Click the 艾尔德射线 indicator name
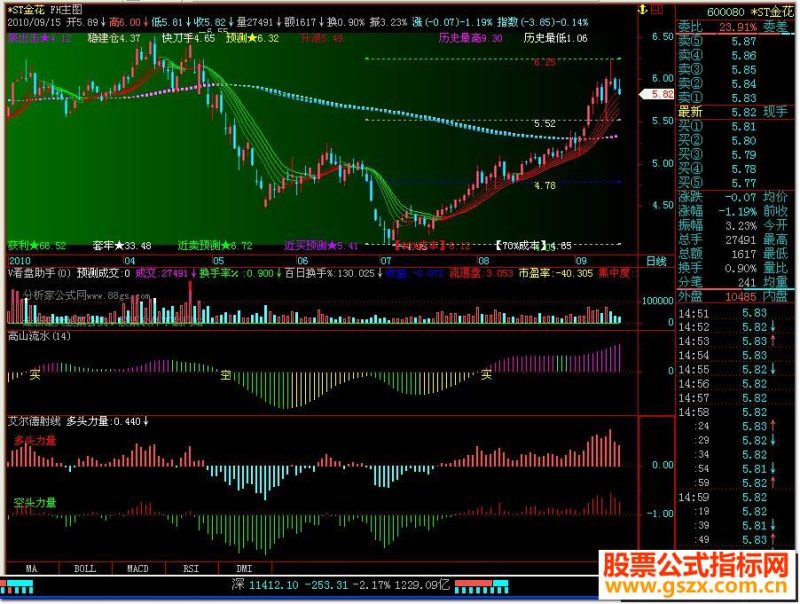 click(x=34, y=421)
